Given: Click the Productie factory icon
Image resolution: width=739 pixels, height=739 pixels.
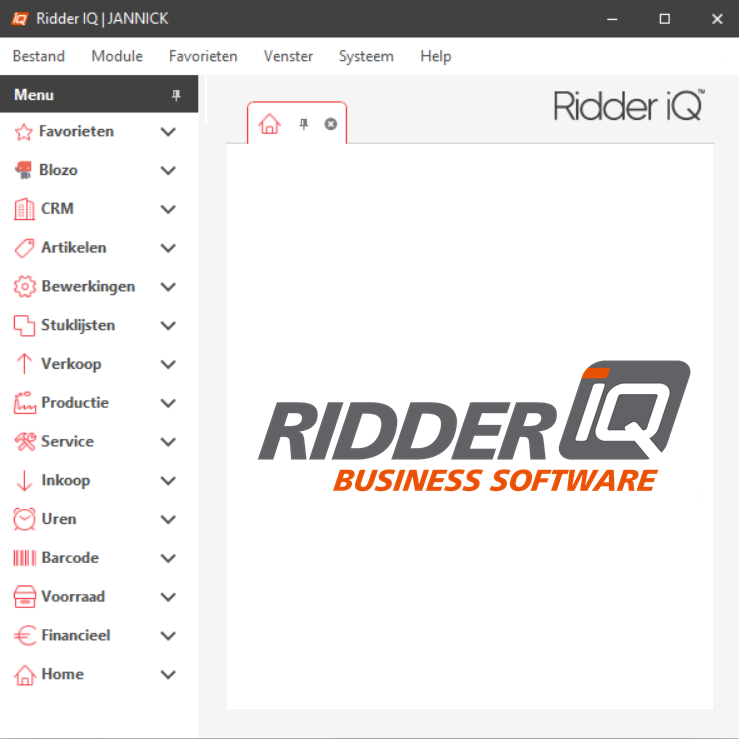Looking at the screenshot, I should click(x=24, y=403).
